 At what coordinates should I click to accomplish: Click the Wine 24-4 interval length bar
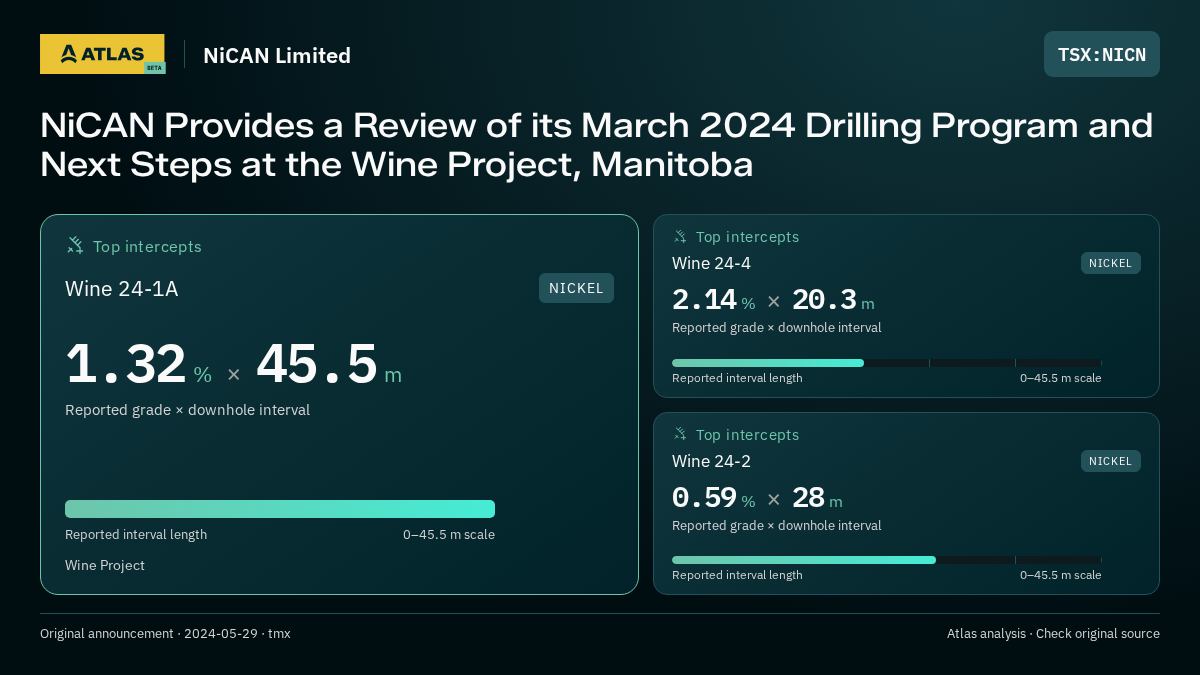[886, 363]
